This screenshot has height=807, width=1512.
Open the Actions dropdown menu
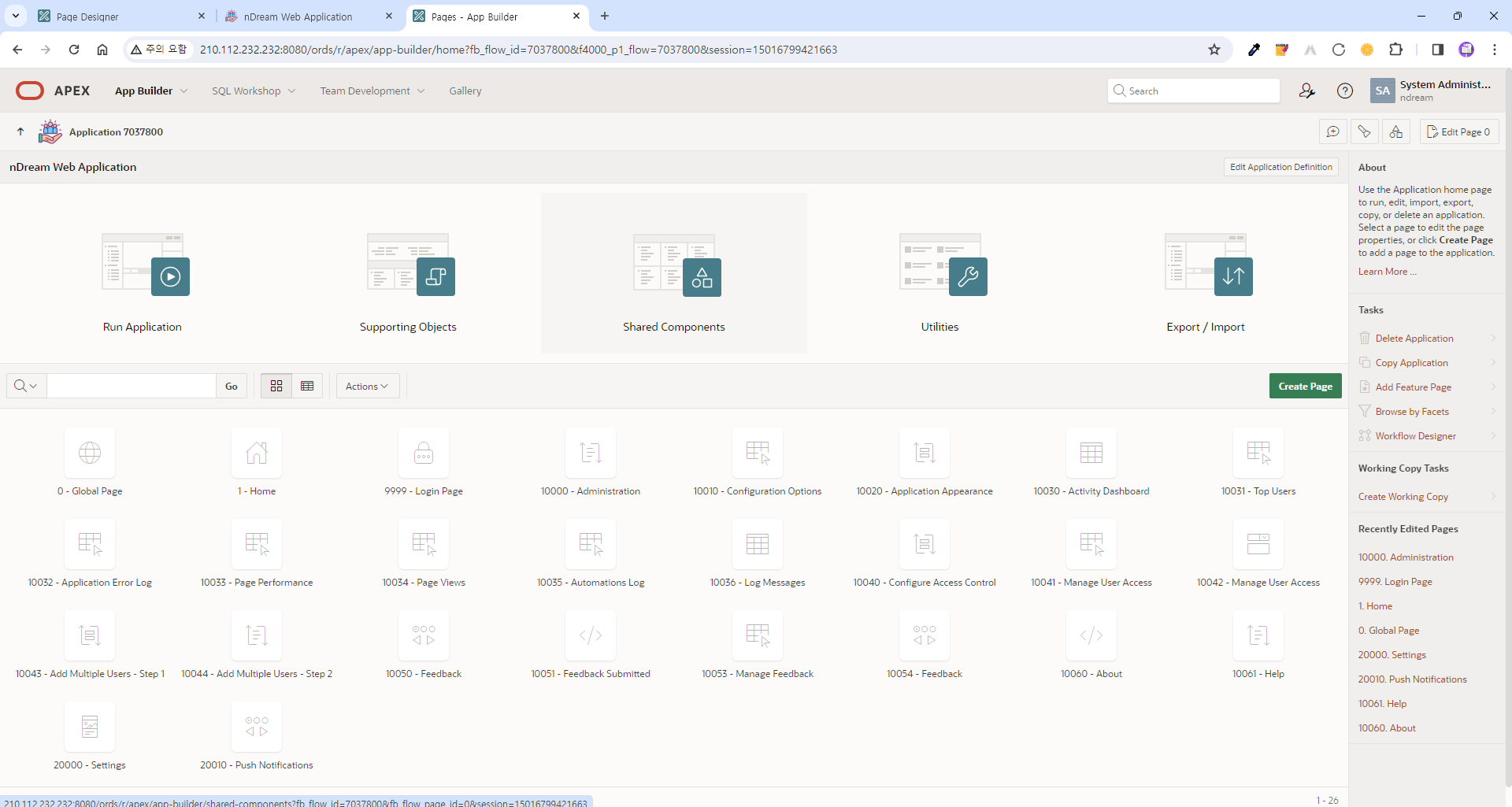(368, 386)
